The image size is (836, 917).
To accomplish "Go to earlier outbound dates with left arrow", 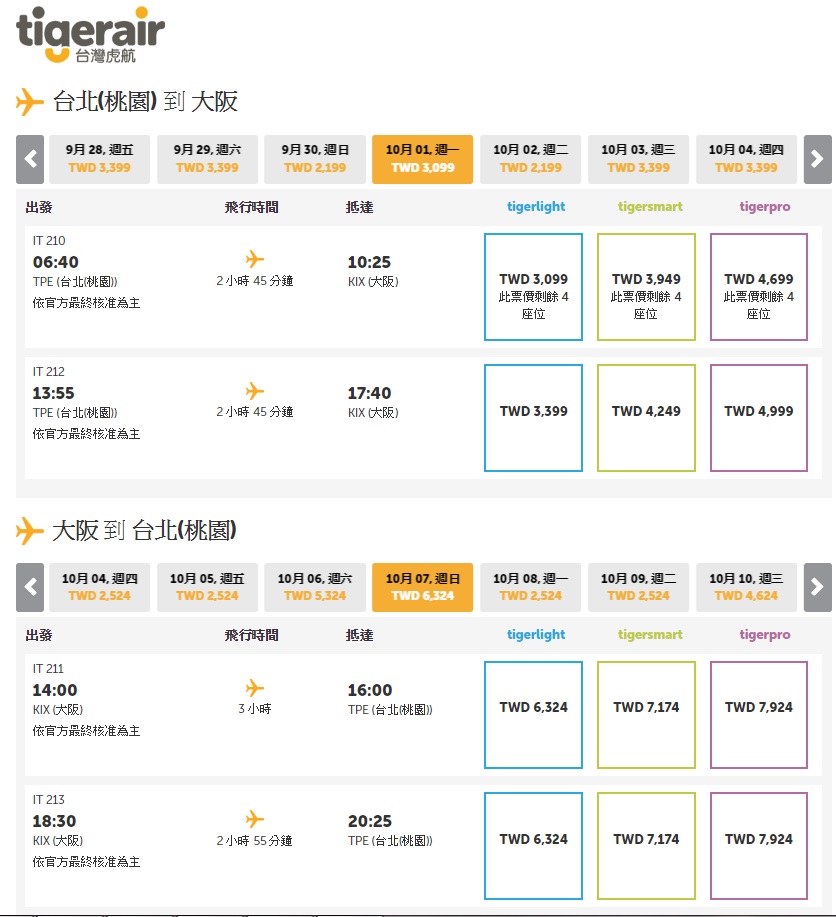I will (x=30, y=159).
